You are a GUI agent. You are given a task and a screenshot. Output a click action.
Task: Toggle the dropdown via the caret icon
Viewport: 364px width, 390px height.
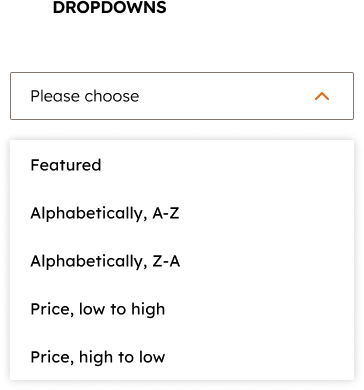click(x=322, y=96)
